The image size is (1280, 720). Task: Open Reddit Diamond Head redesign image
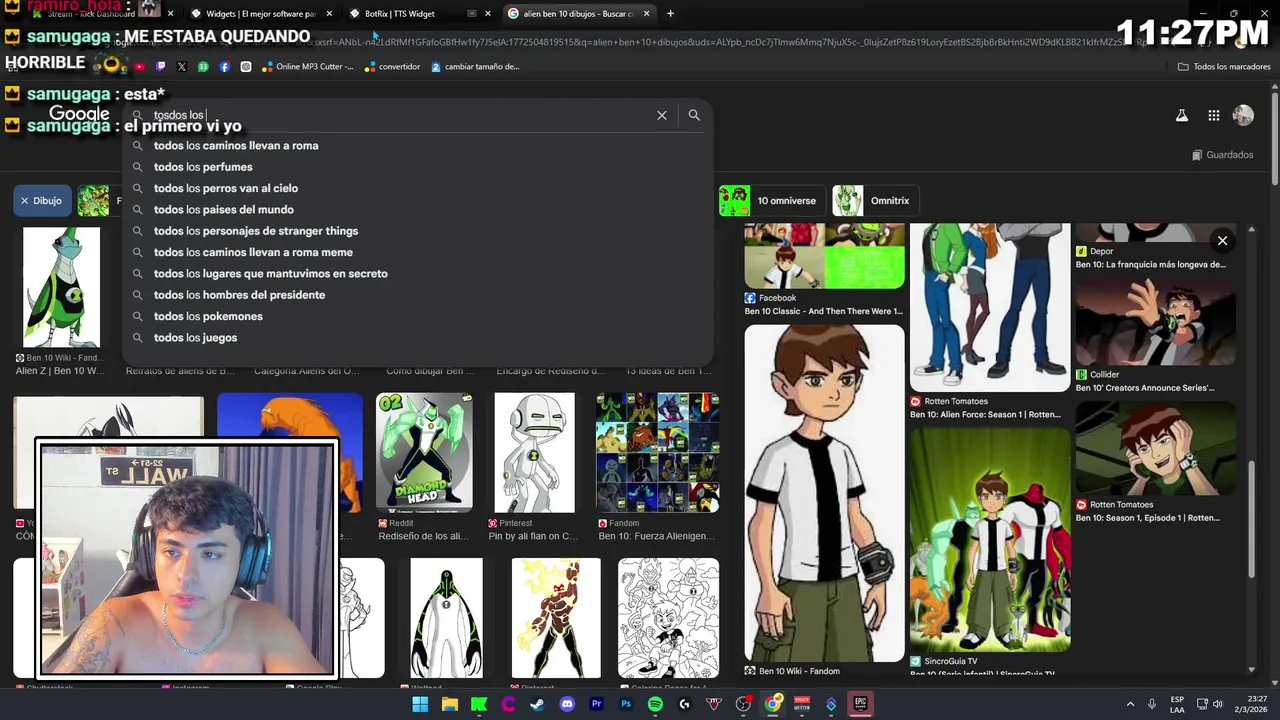(424, 452)
